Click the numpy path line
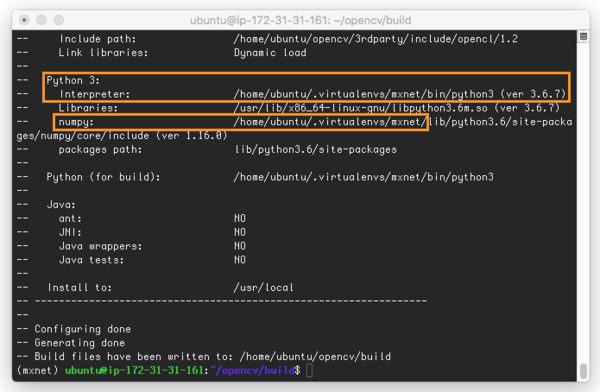600x392 pixels. [403, 122]
